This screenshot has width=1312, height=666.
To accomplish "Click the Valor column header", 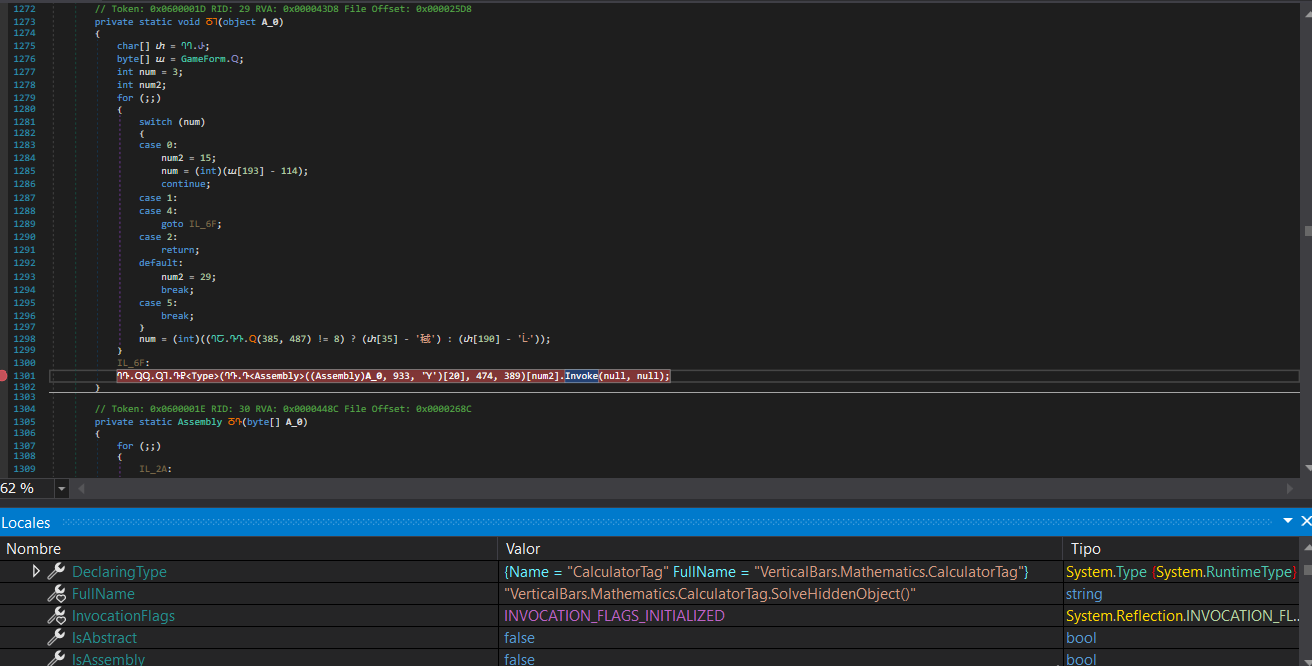I will point(522,548).
